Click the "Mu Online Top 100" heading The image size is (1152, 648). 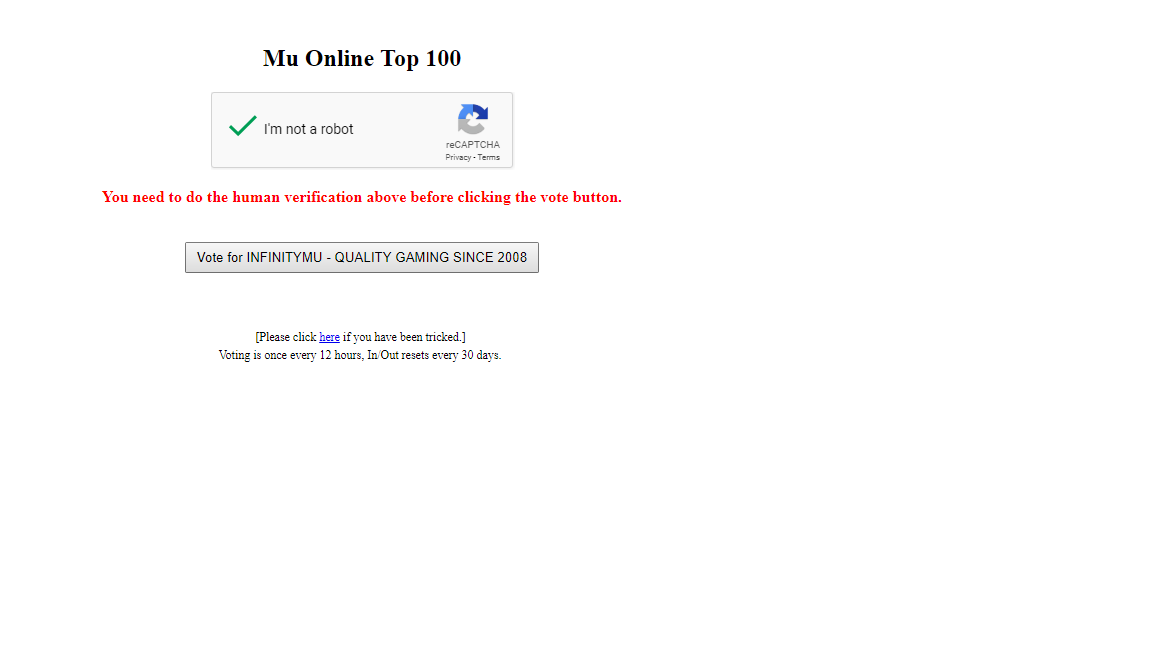[362, 58]
